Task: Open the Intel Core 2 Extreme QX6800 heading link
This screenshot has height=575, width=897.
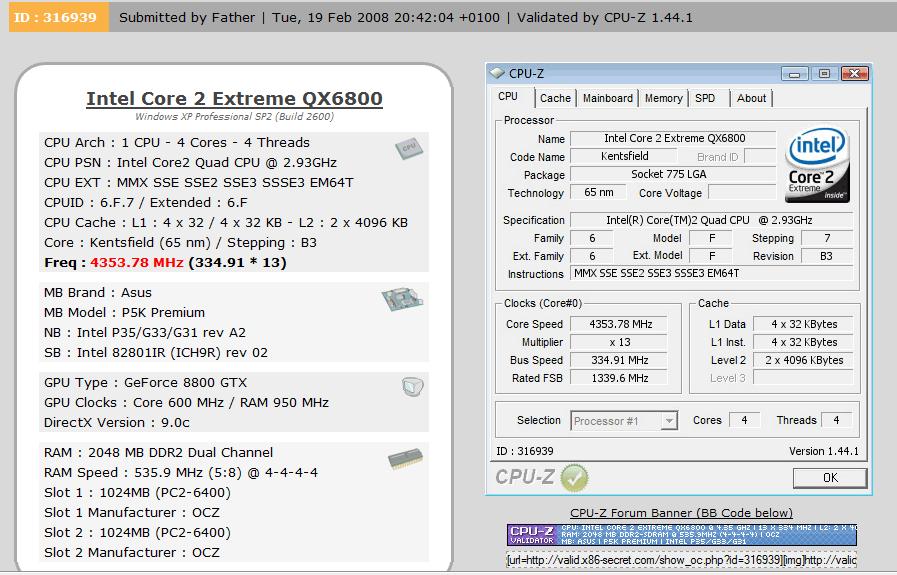Action: tap(235, 98)
